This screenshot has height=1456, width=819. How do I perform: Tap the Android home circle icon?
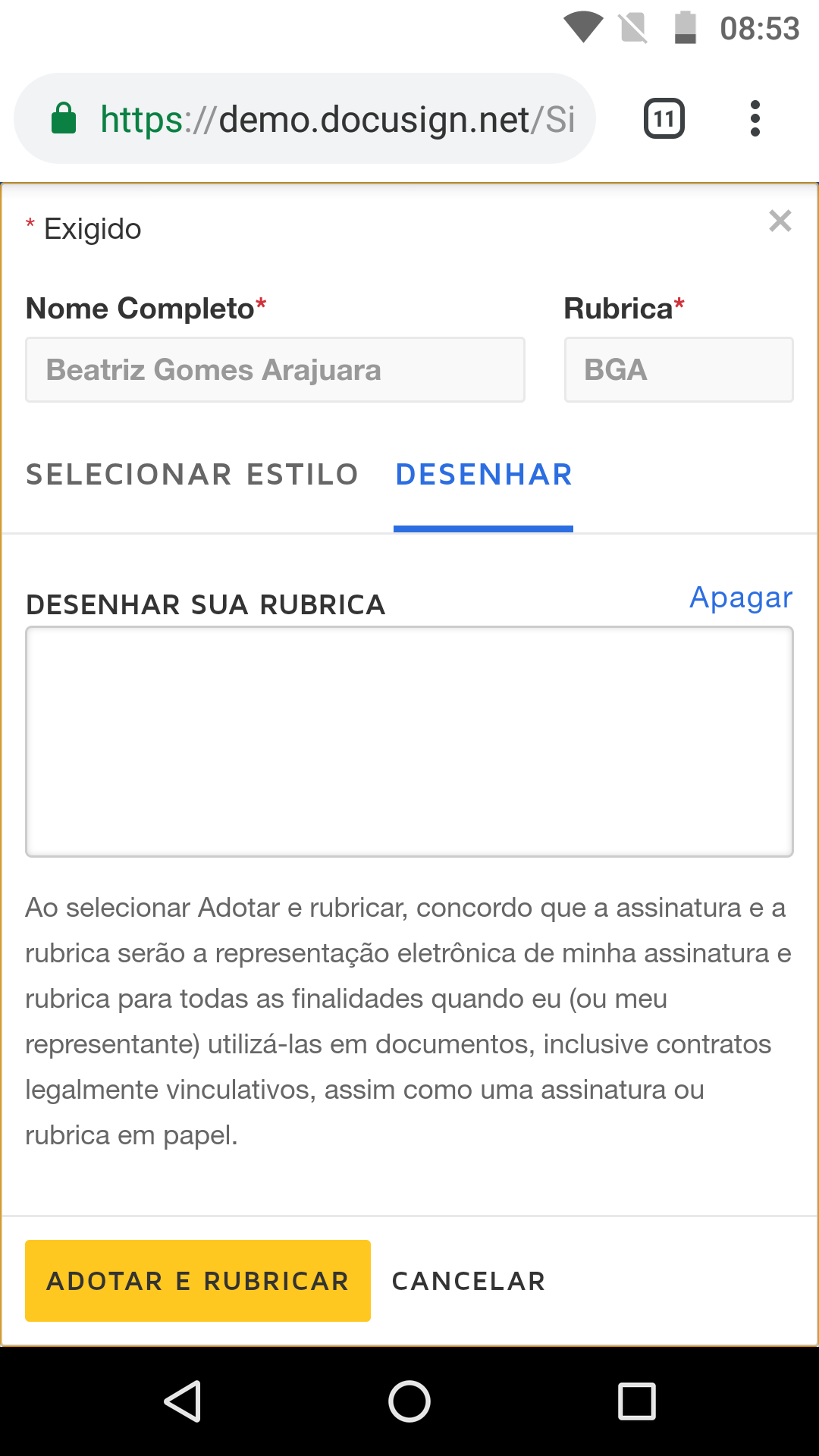[409, 1401]
